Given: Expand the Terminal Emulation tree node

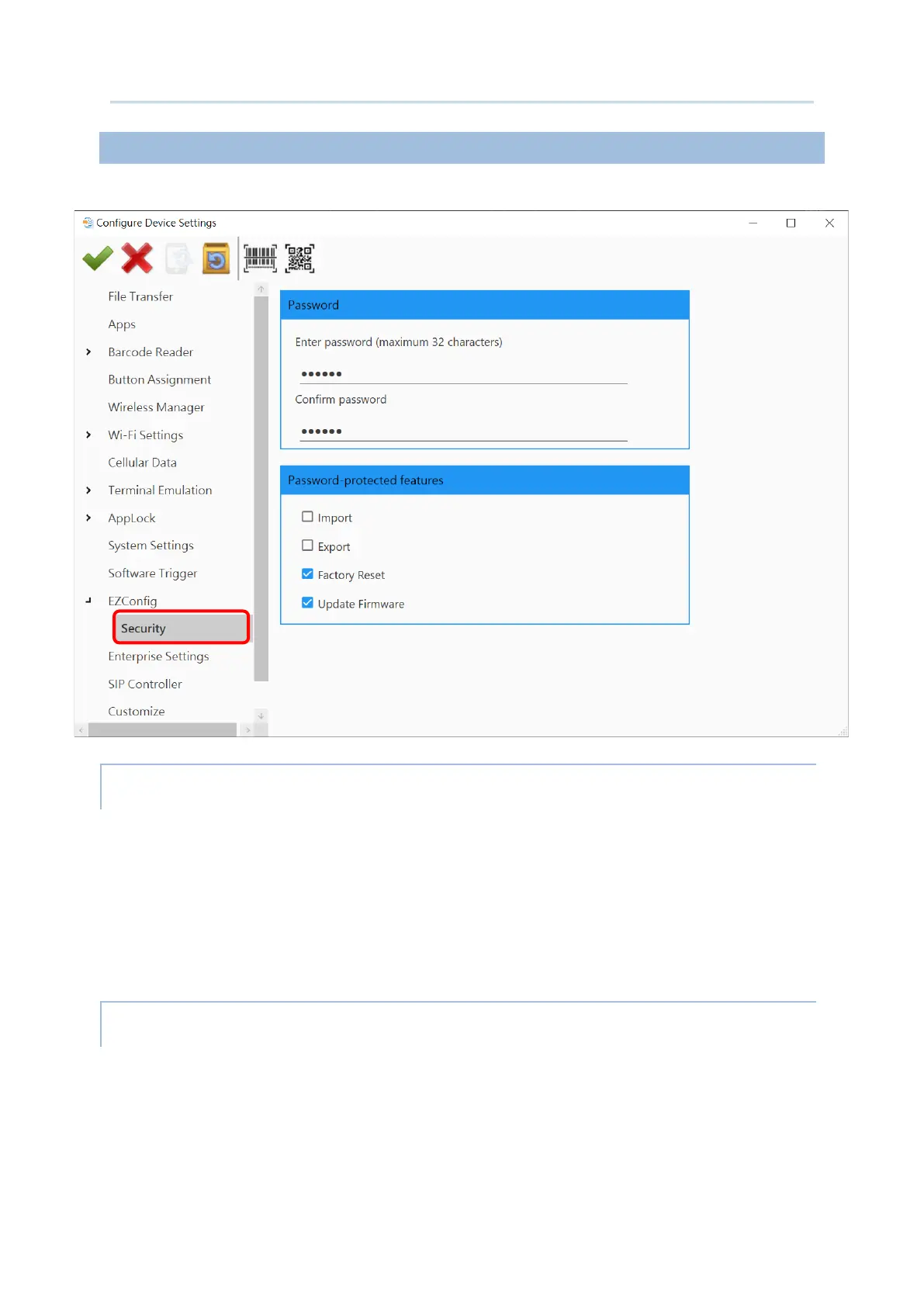Looking at the screenshot, I should [88, 490].
